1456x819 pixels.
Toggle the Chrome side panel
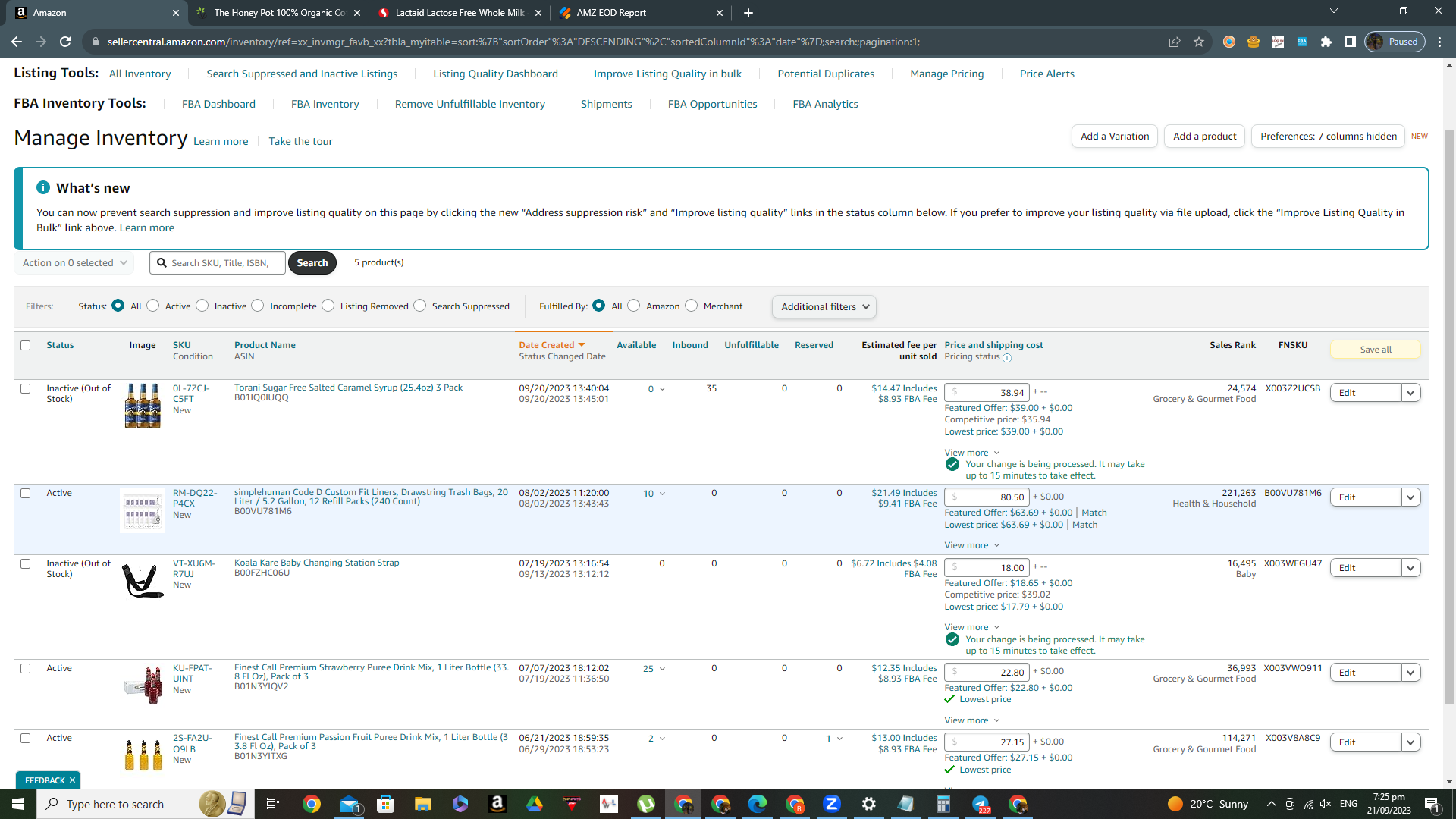pyautogui.click(x=1351, y=42)
